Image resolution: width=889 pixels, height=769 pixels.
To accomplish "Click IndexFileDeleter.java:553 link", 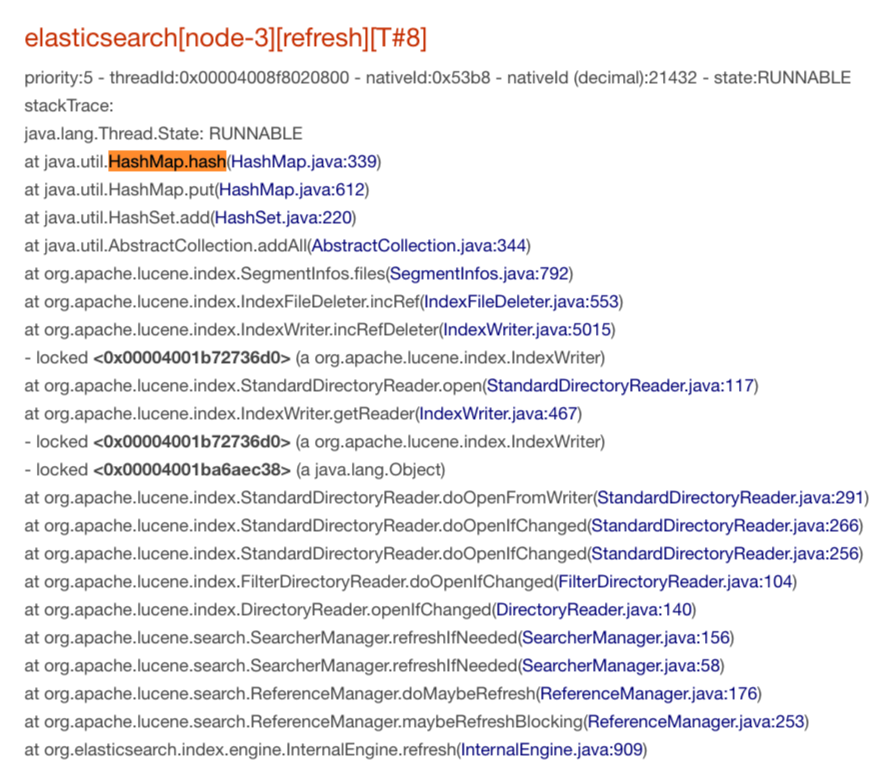I will coord(521,301).
